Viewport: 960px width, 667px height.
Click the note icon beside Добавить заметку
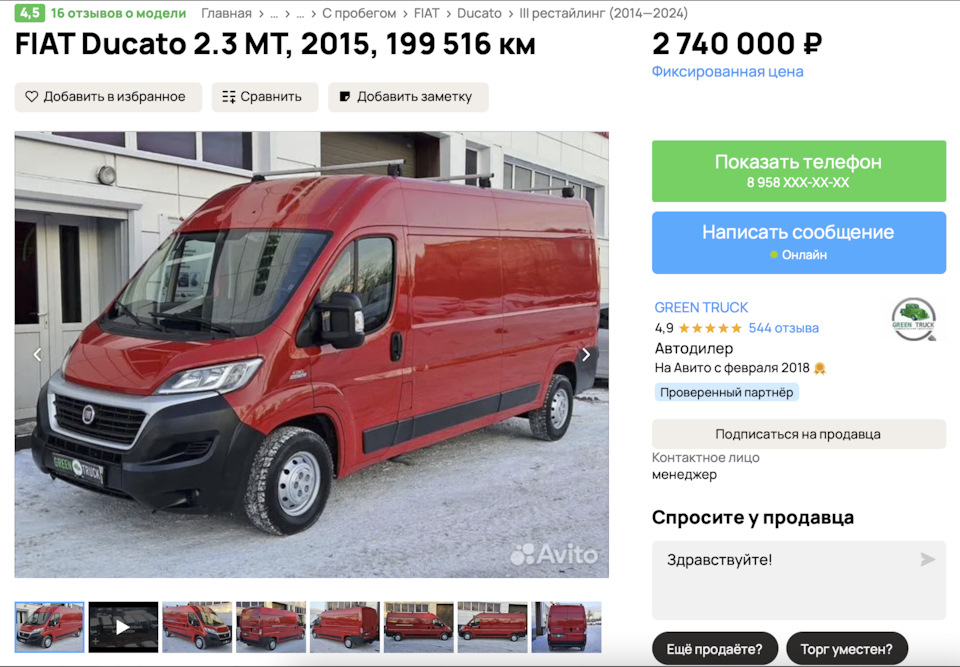click(x=345, y=97)
